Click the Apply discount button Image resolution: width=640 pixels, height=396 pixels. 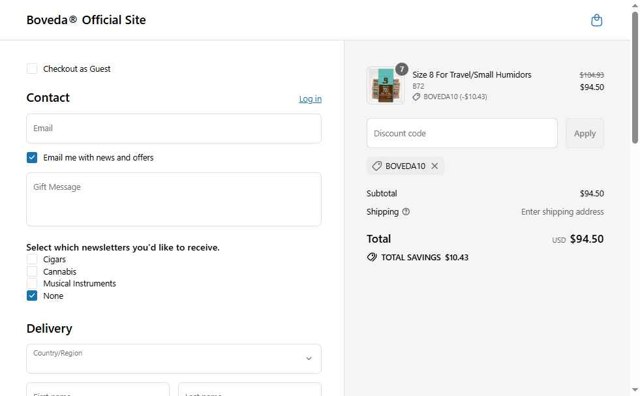point(584,133)
